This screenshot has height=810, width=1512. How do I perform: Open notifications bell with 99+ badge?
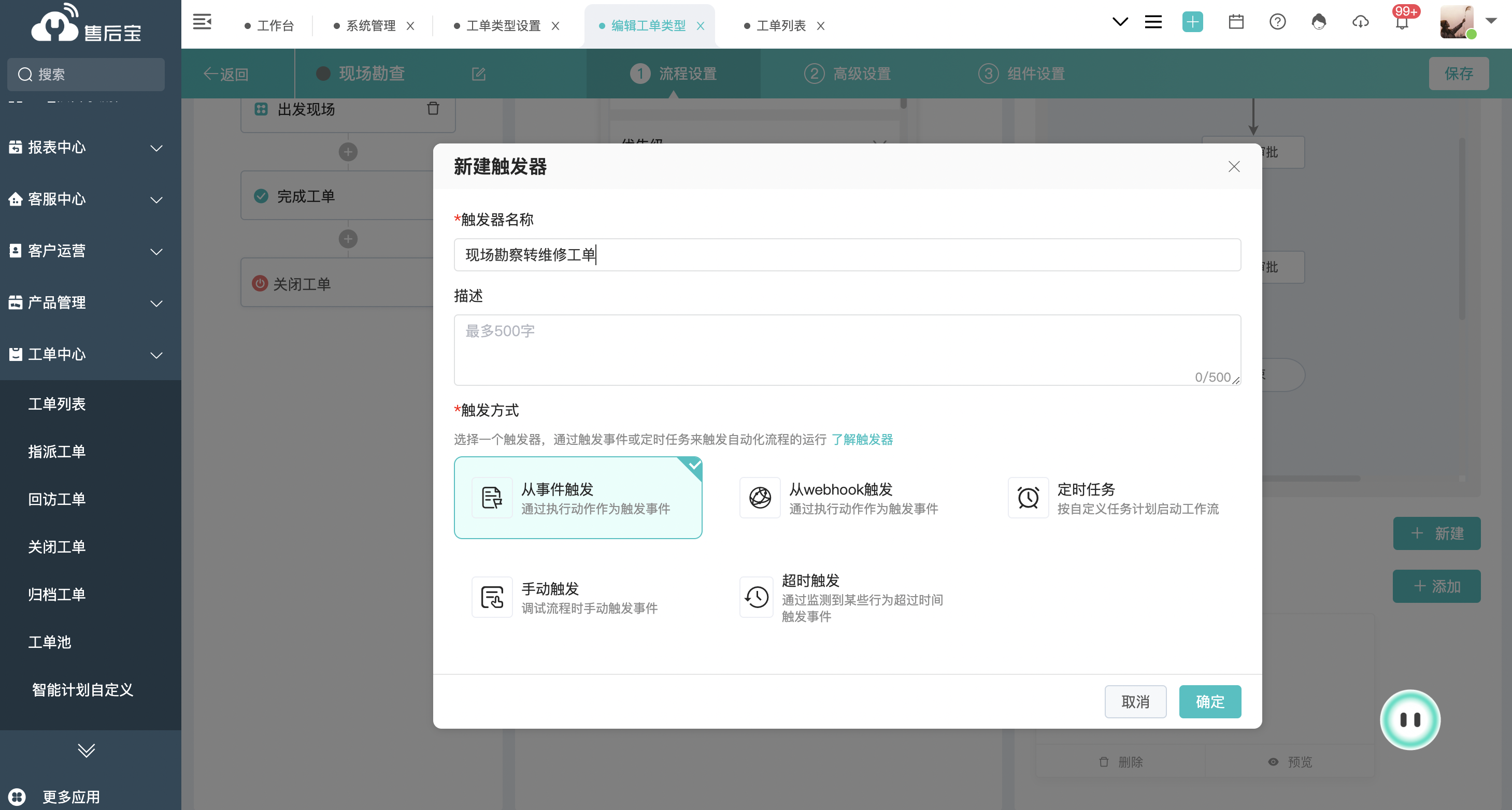click(x=1402, y=21)
